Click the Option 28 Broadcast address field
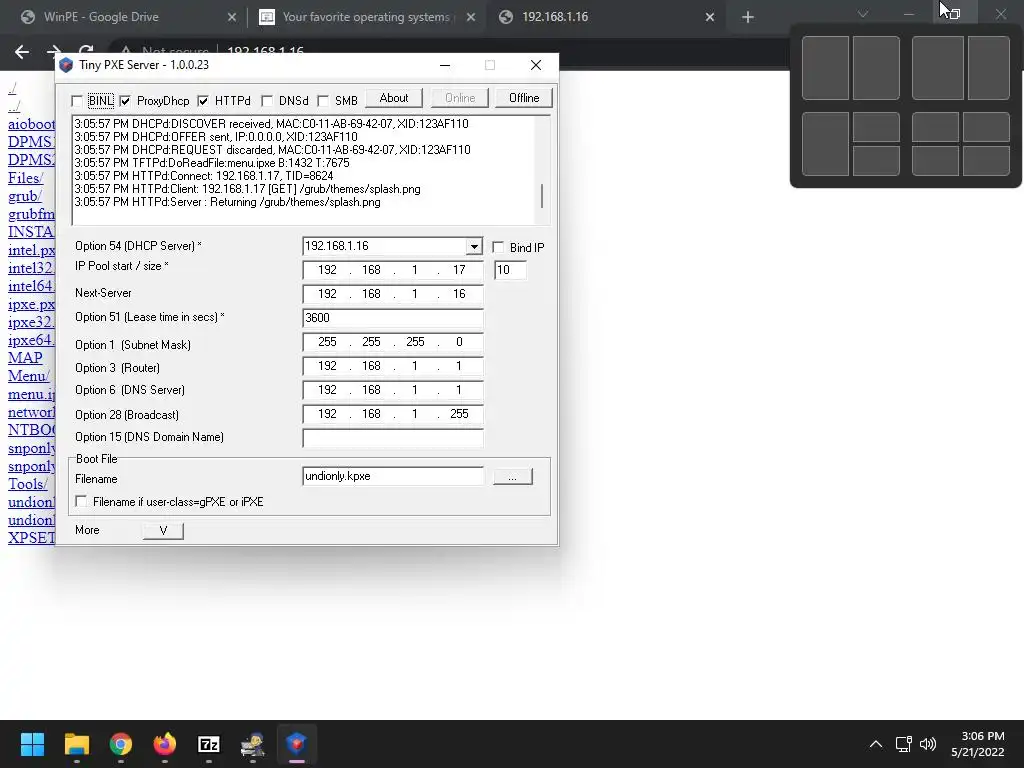Image resolution: width=1024 pixels, height=768 pixels. 392,414
